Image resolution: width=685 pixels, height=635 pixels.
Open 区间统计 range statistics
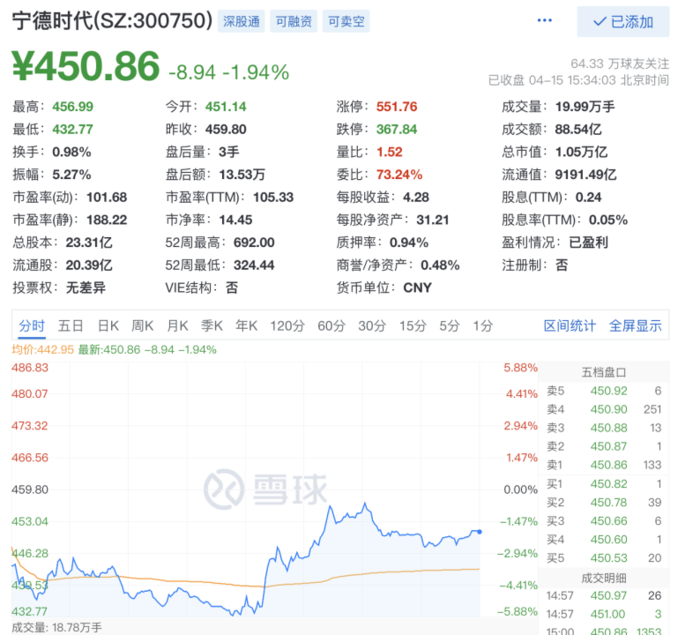pos(569,326)
